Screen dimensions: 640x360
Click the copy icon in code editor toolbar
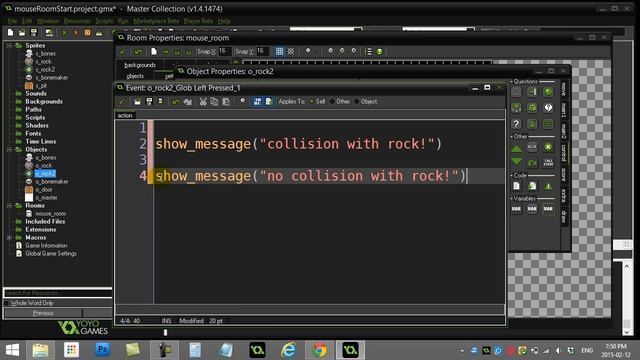click(214, 102)
